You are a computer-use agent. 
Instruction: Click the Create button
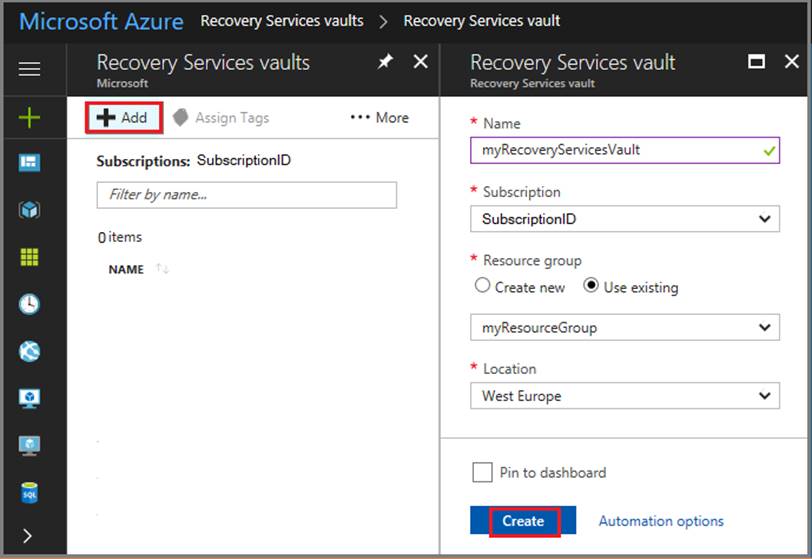524,521
